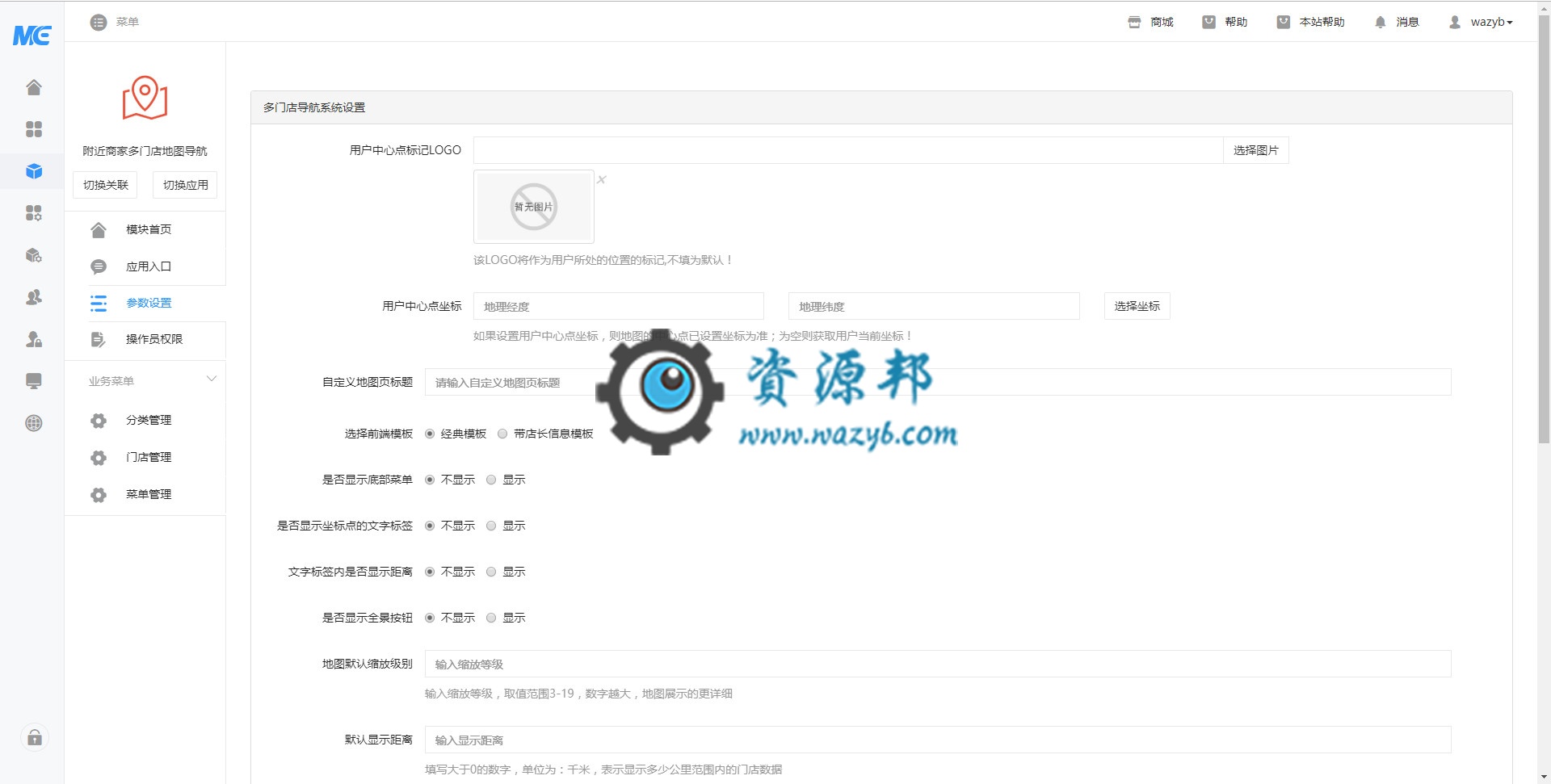The width and height of the screenshot is (1551, 784).
Task: Click the 消息 bell icon
Action: click(x=1380, y=23)
